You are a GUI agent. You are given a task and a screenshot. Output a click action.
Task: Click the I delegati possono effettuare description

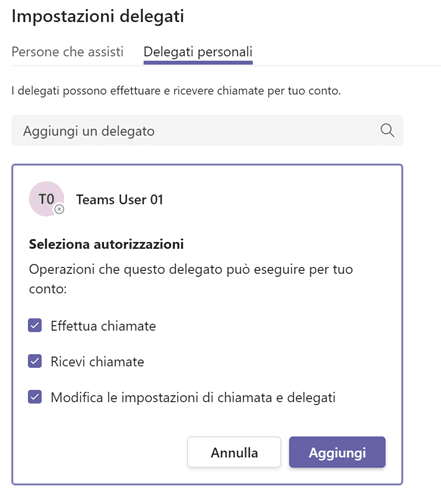176,91
